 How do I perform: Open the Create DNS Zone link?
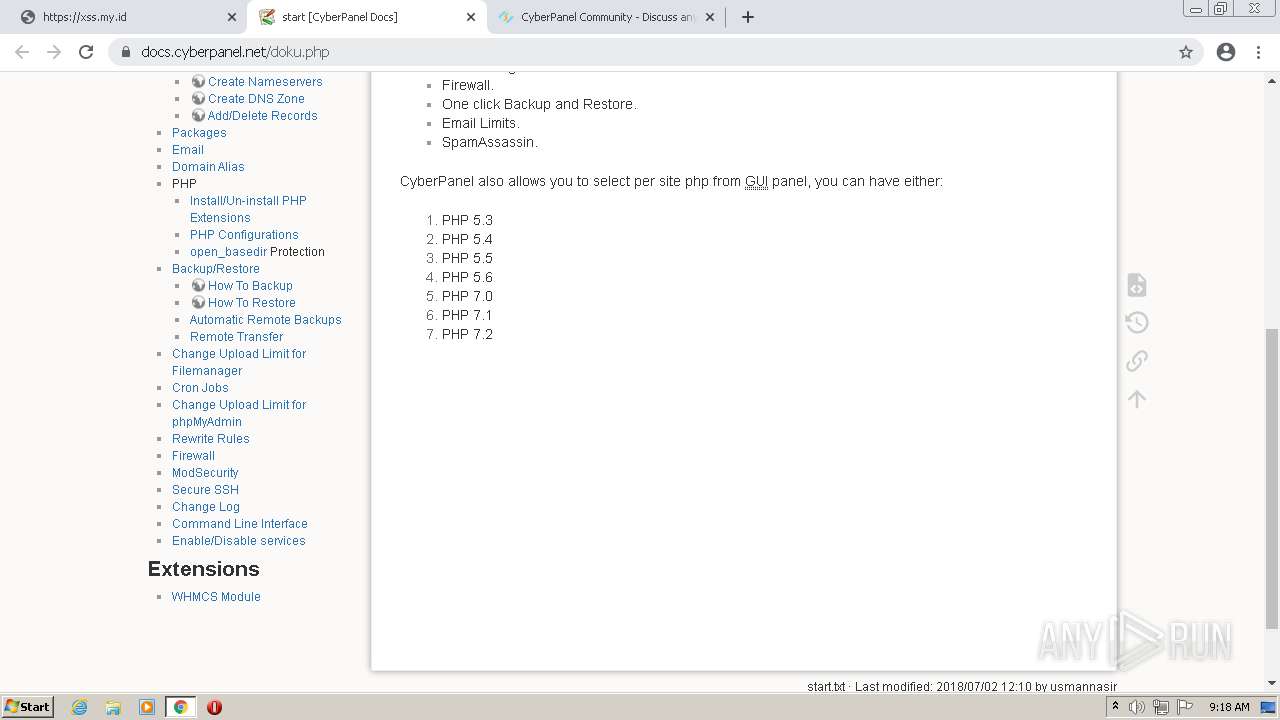[256, 98]
